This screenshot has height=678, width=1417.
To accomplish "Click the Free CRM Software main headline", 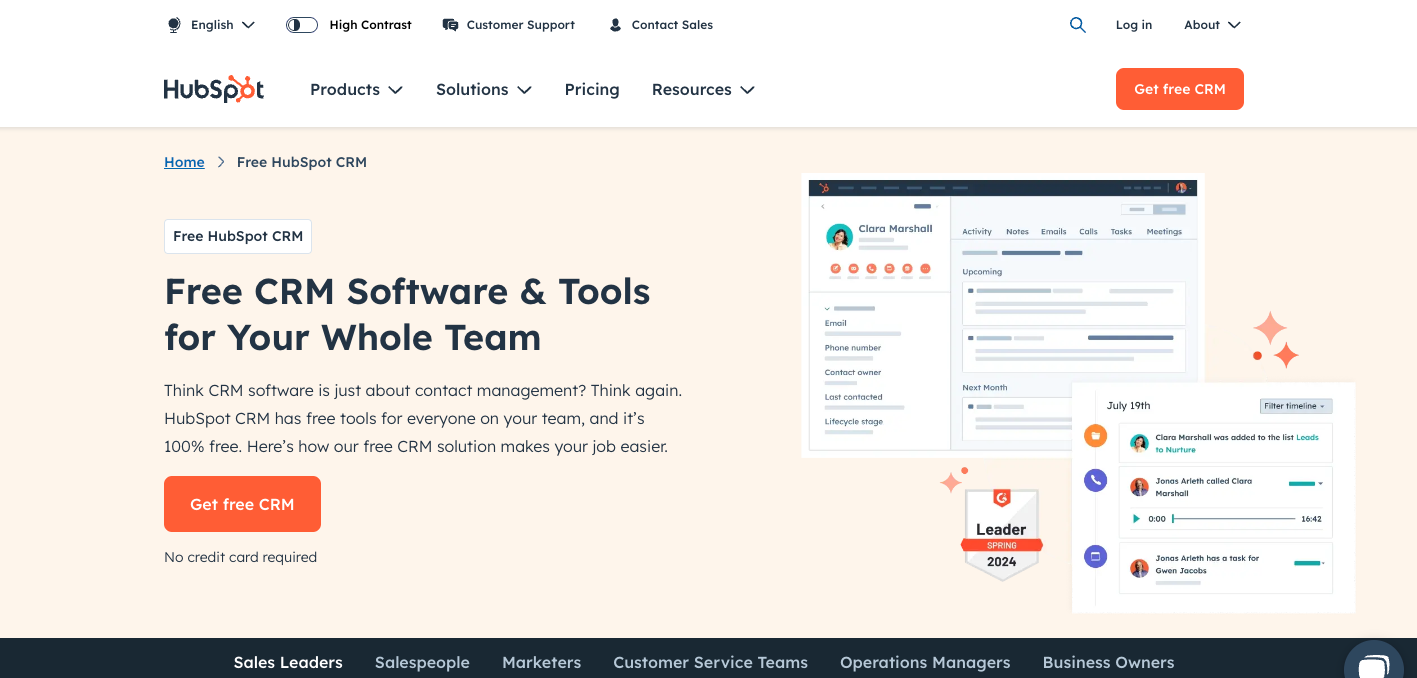I will (x=408, y=314).
